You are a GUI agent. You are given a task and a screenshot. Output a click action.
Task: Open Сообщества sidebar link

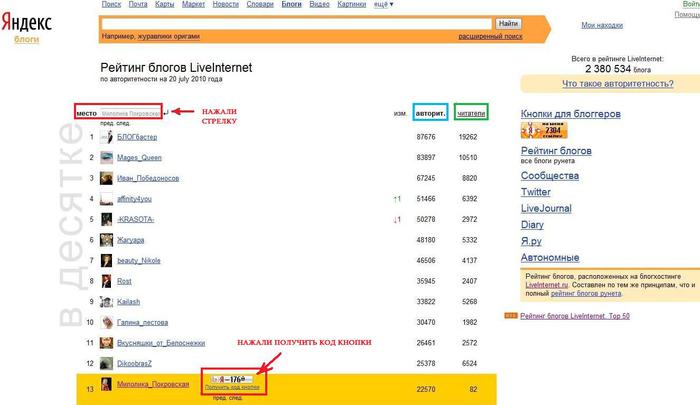point(550,175)
